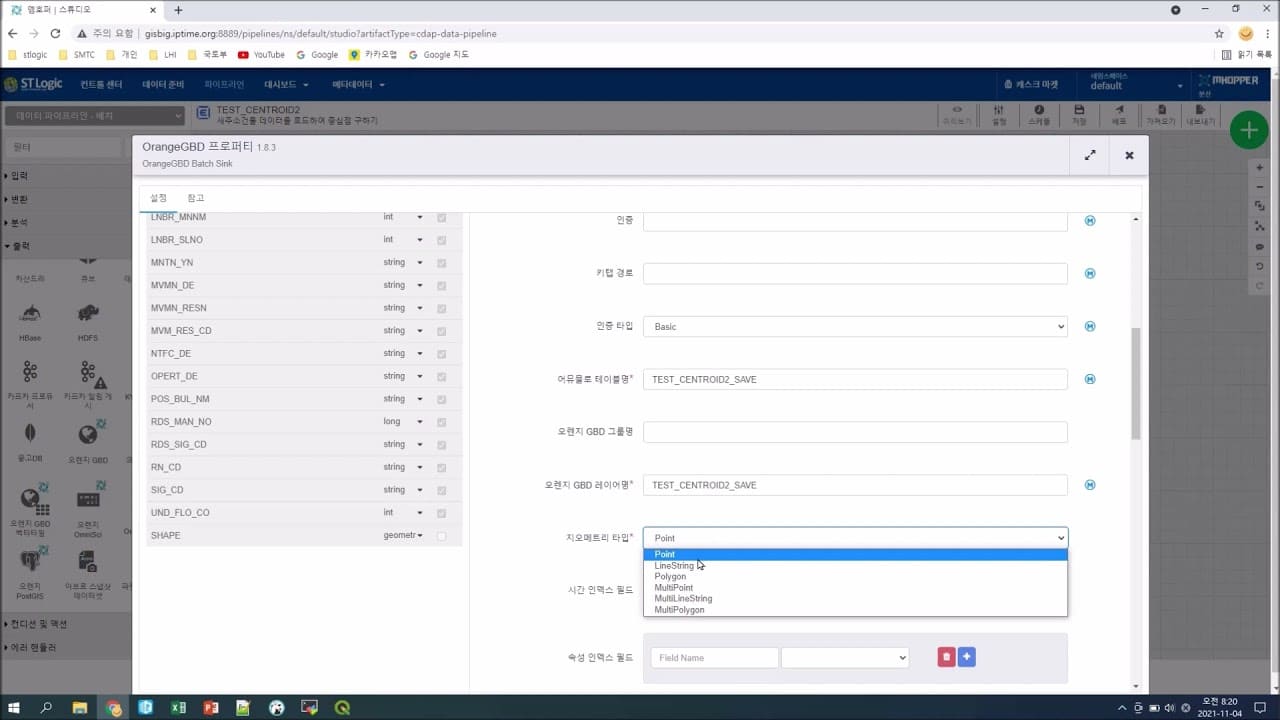
Task: Toggle the null checkbox for SHAPE field
Action: point(441,536)
